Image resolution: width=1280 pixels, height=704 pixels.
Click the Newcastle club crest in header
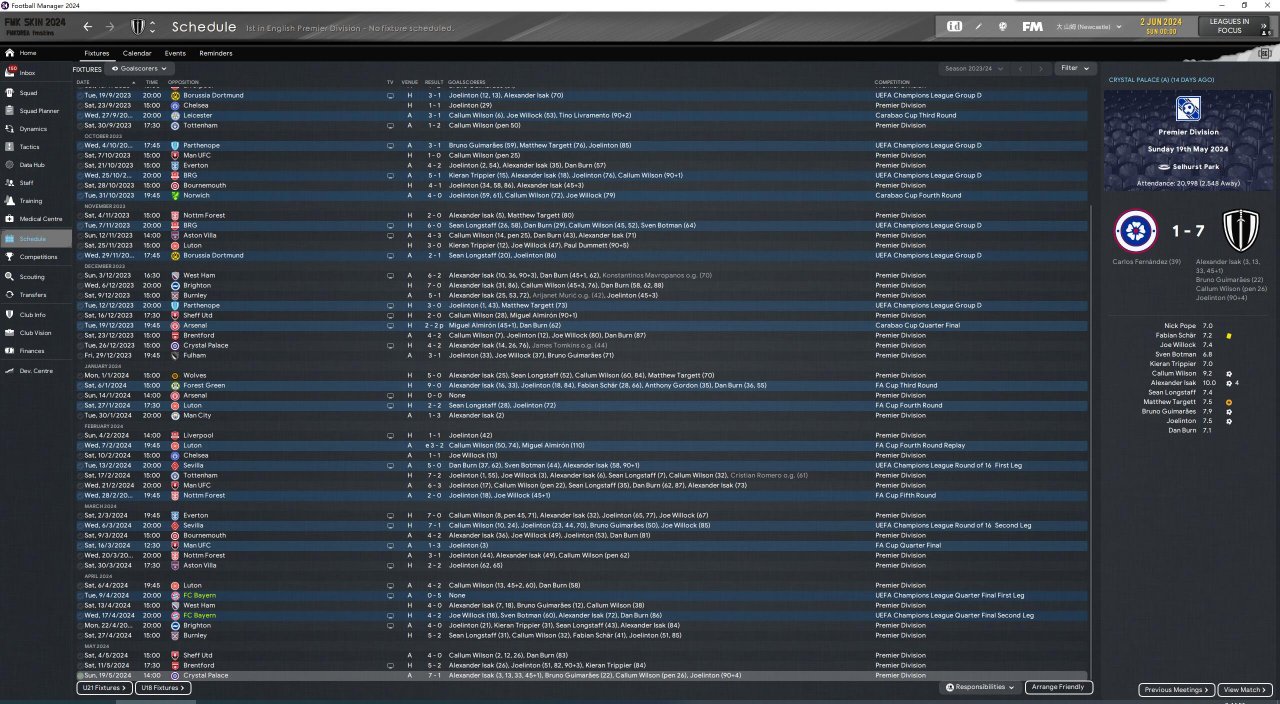coord(139,27)
